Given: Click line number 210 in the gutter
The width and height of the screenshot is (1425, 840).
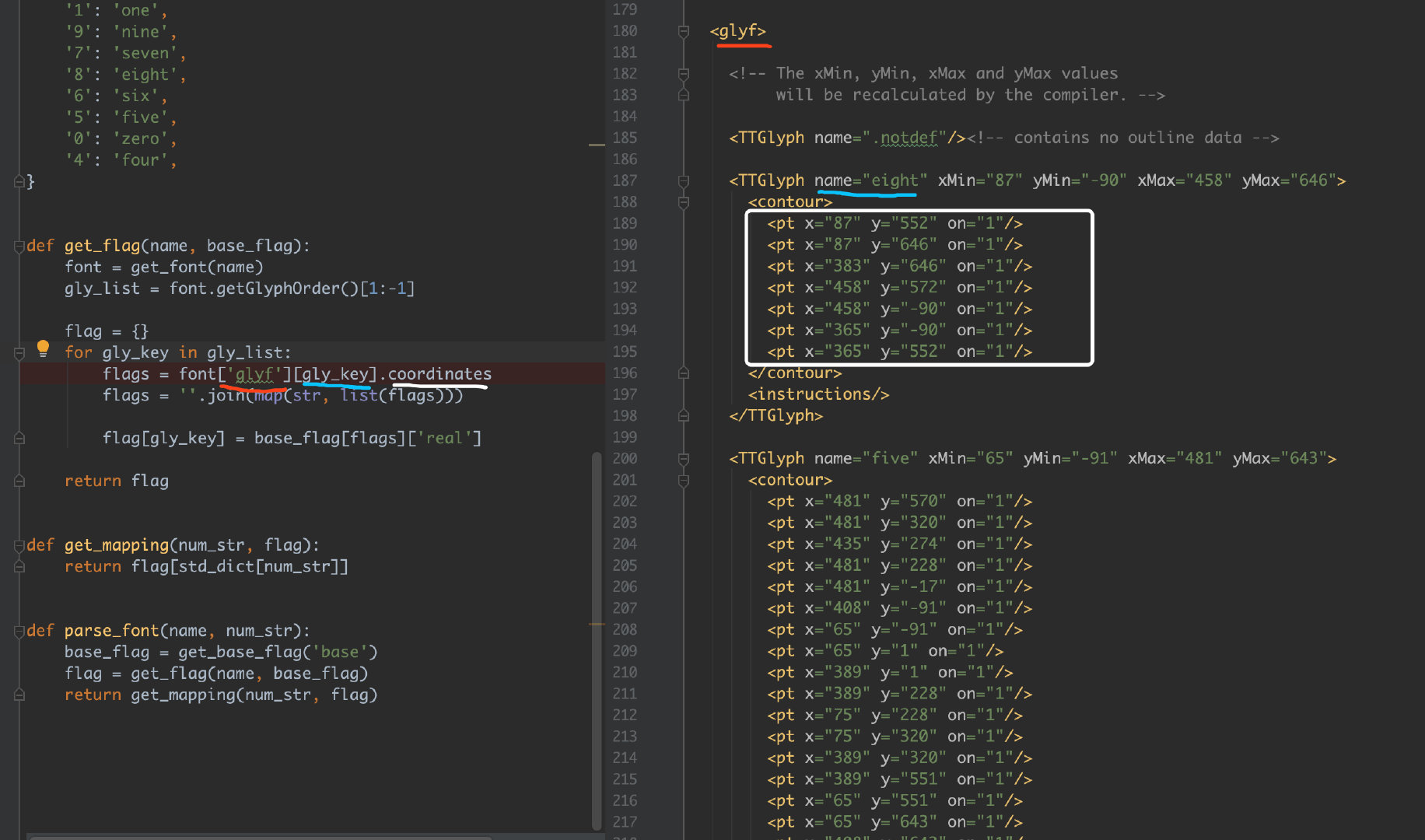Looking at the screenshot, I should tap(625, 673).
